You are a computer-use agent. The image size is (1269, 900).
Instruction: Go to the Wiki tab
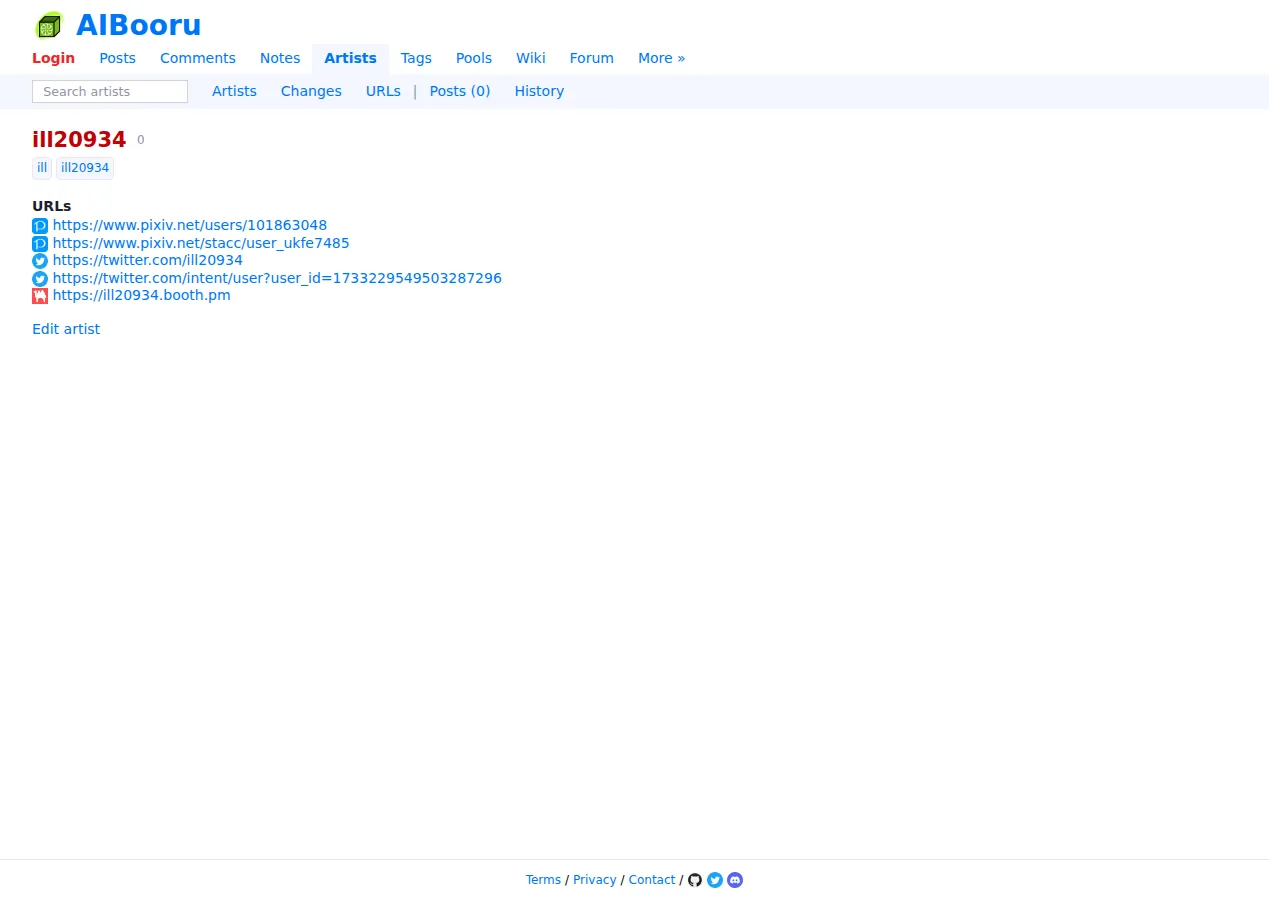pyautogui.click(x=531, y=58)
